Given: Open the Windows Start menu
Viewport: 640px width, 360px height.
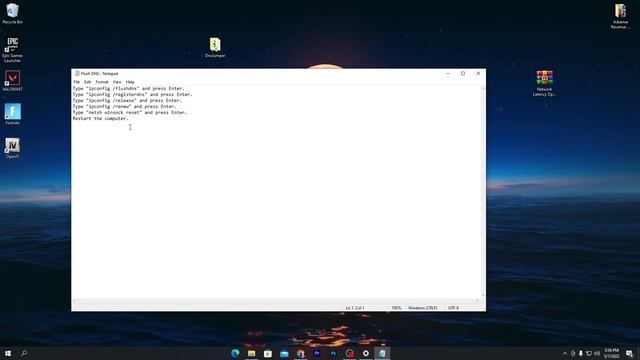Looking at the screenshot, I should tap(8, 353).
